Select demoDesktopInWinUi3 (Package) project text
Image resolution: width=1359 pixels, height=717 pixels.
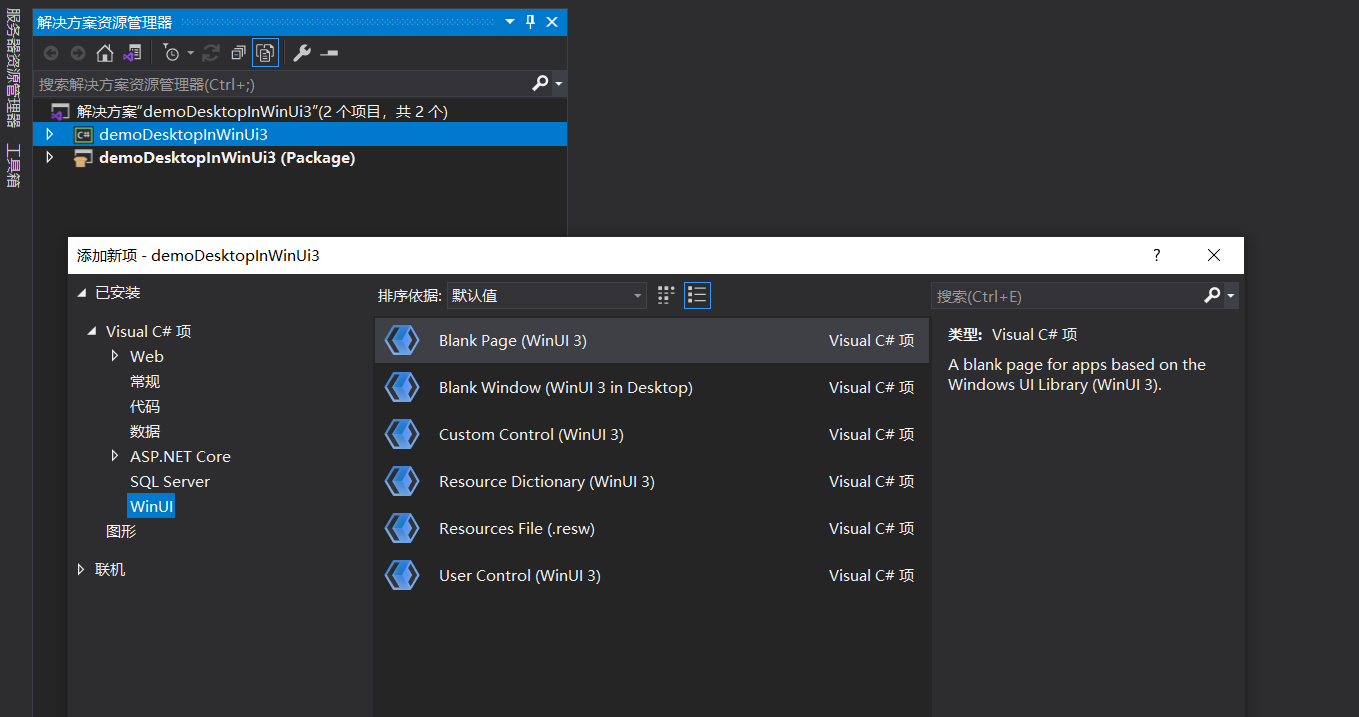tap(227, 158)
